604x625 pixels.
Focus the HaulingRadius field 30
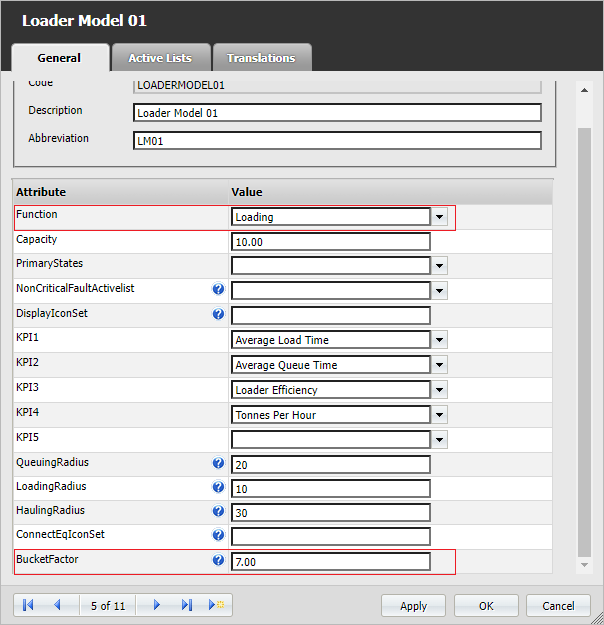(331, 513)
